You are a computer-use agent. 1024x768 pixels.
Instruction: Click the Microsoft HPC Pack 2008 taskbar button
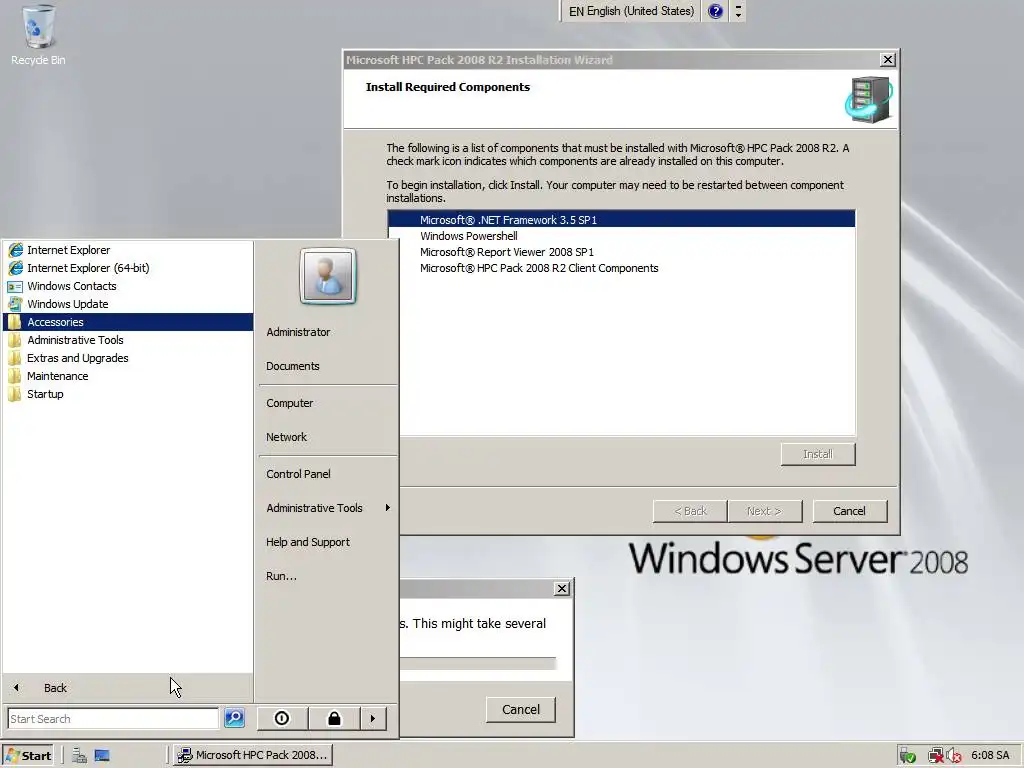(253, 755)
